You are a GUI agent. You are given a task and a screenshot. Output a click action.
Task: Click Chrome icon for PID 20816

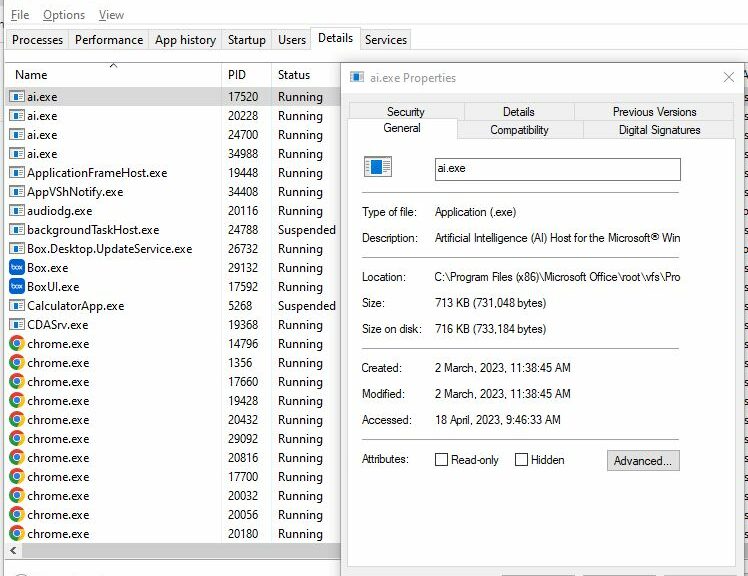[17, 458]
